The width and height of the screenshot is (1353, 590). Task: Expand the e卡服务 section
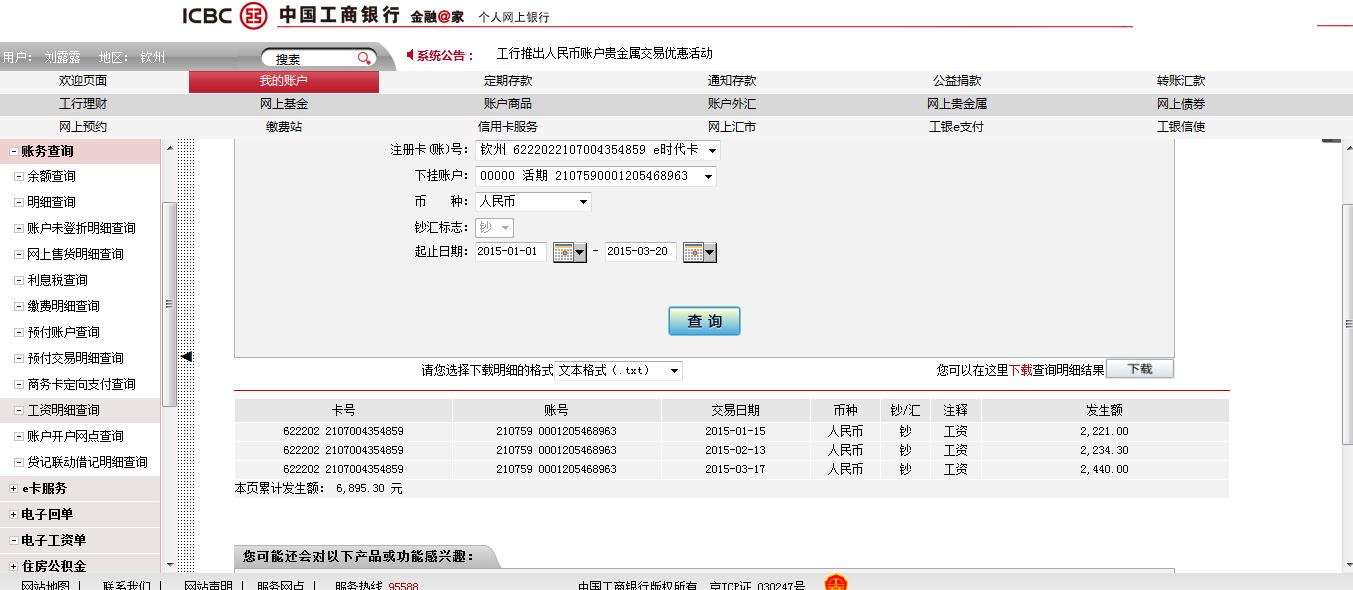[x=13, y=489]
